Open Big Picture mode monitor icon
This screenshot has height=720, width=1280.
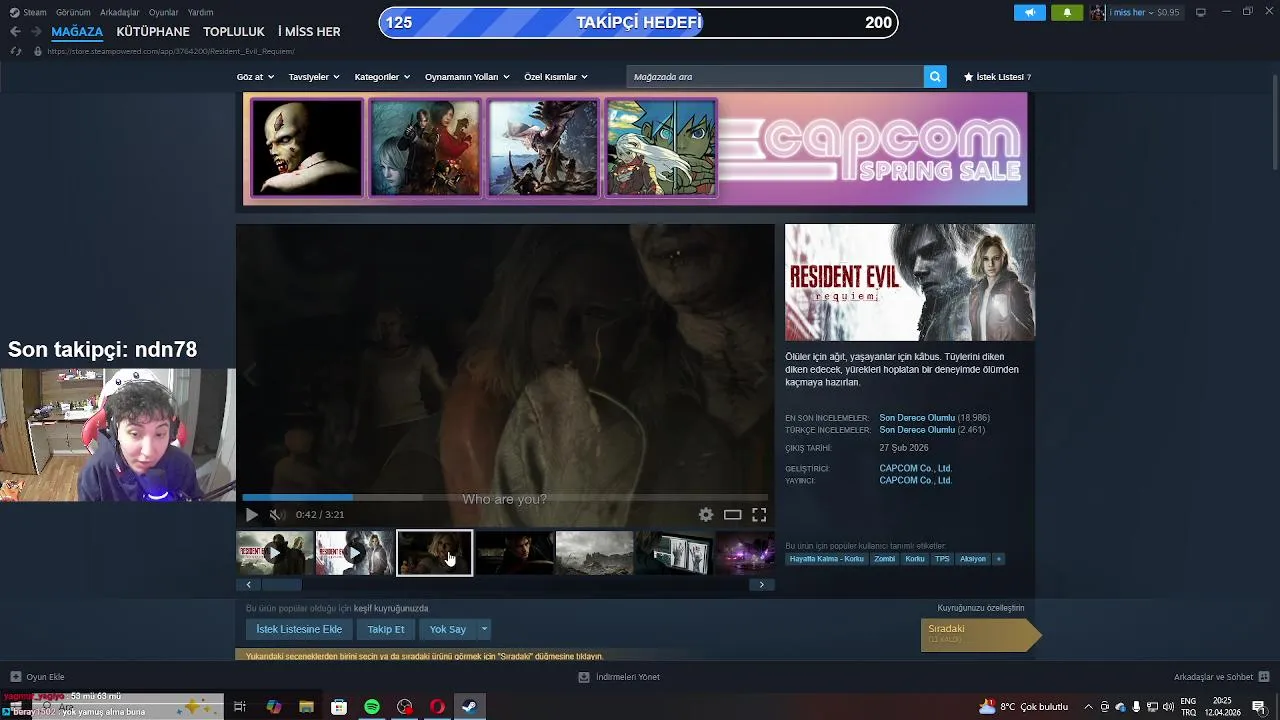tap(1201, 12)
